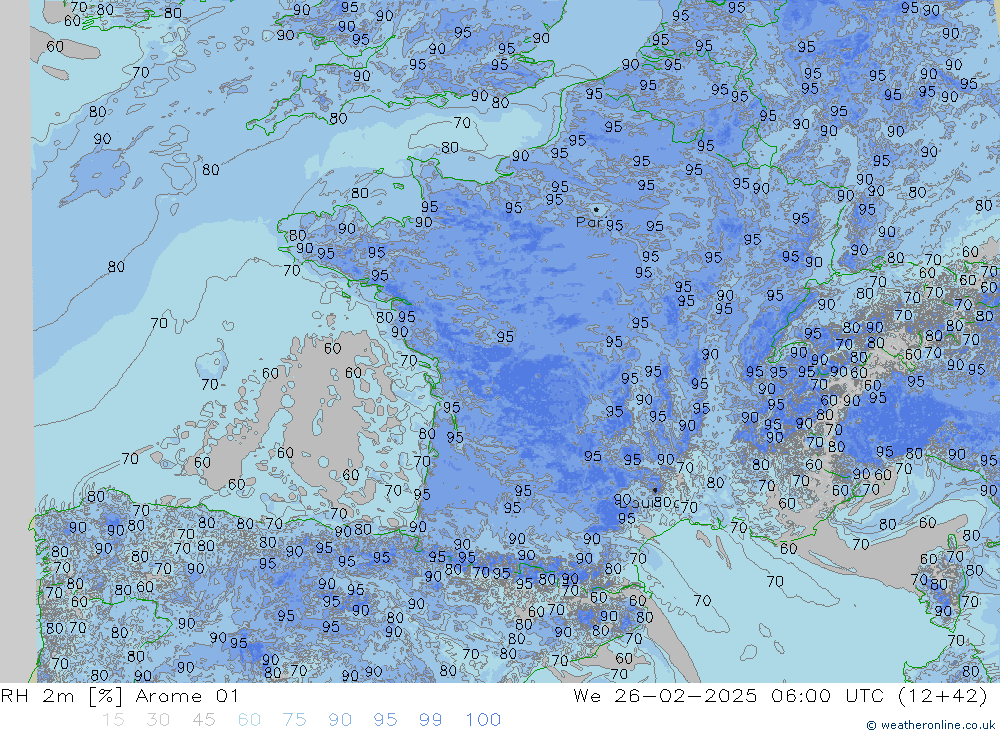Select the 15 value in the color legend
1000x733 pixels.
pos(113,720)
